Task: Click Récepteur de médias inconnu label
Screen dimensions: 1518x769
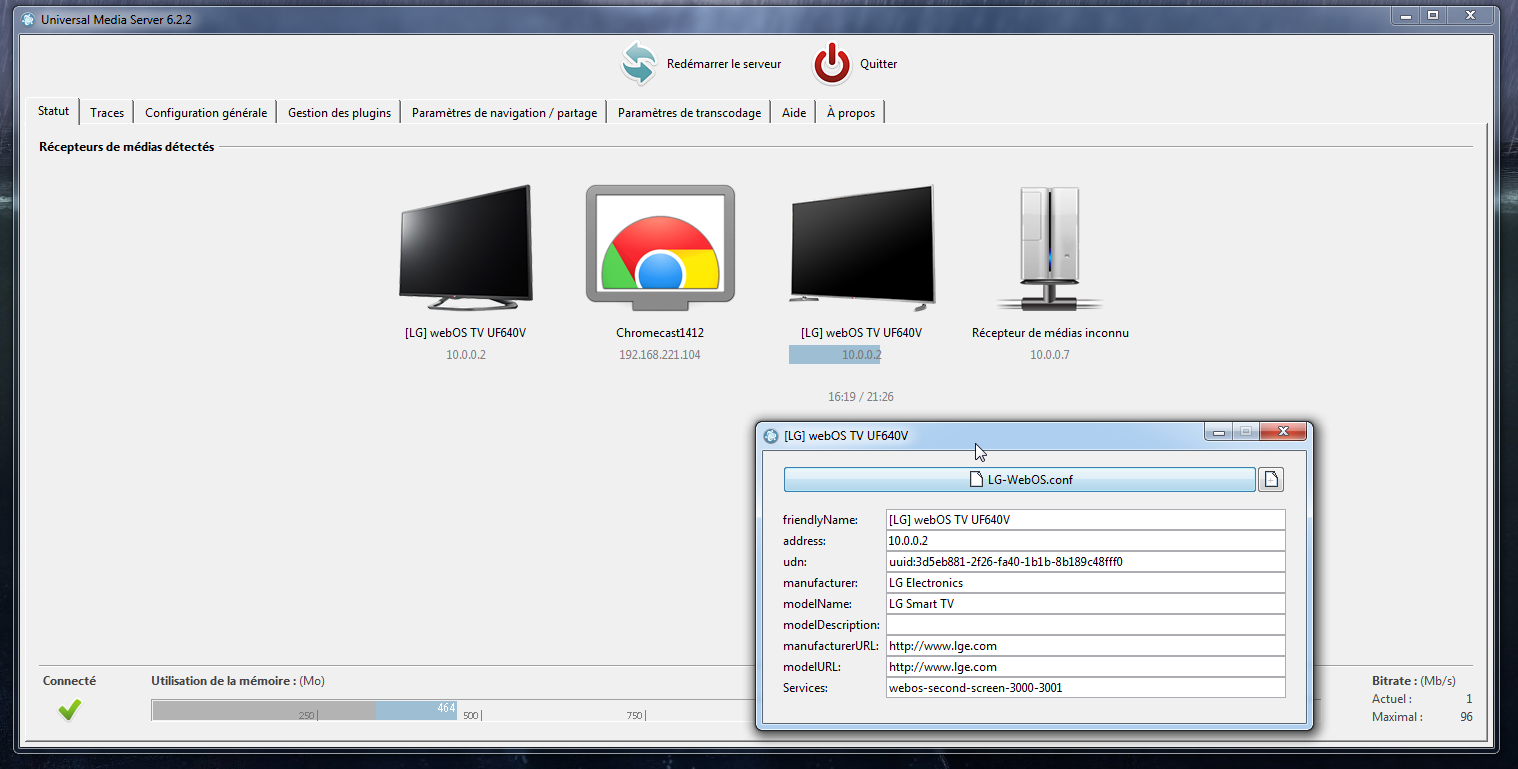Action: (x=1050, y=333)
